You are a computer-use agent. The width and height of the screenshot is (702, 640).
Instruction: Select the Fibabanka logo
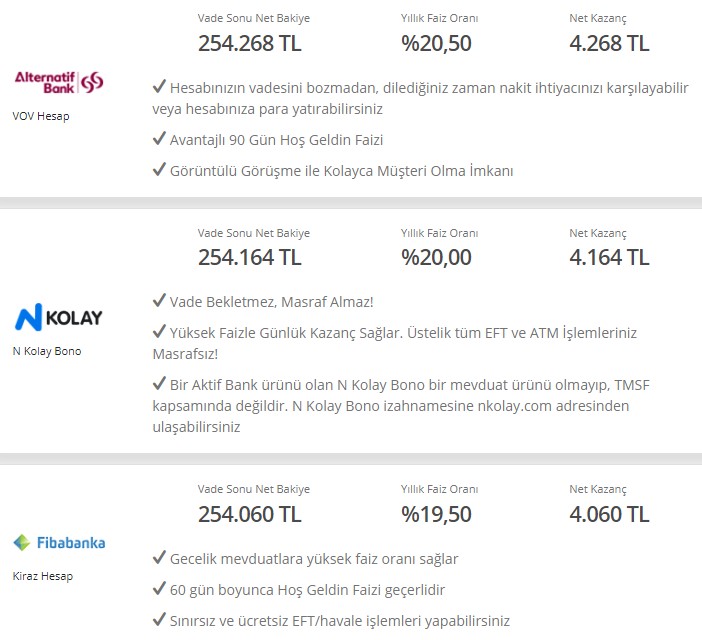[x=59, y=542]
